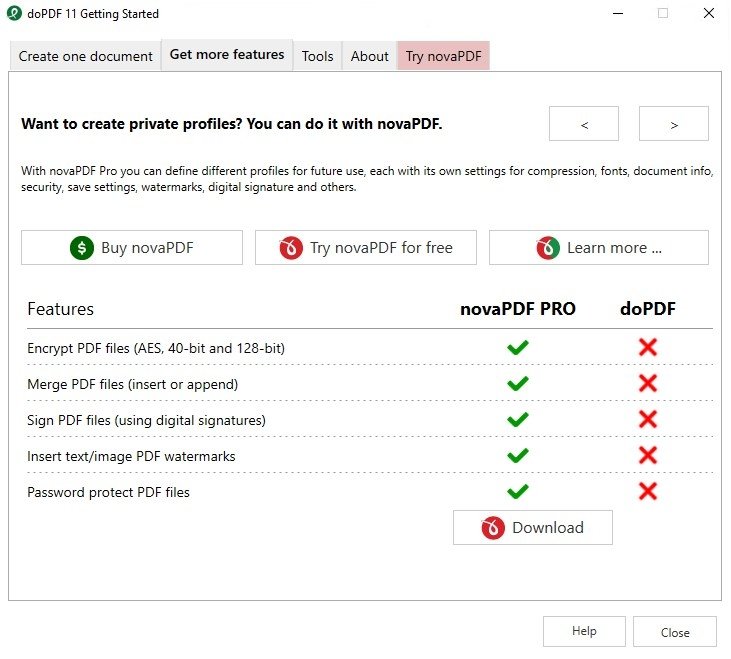
Task: Click the Close button at bottom right
Action: pos(675,632)
